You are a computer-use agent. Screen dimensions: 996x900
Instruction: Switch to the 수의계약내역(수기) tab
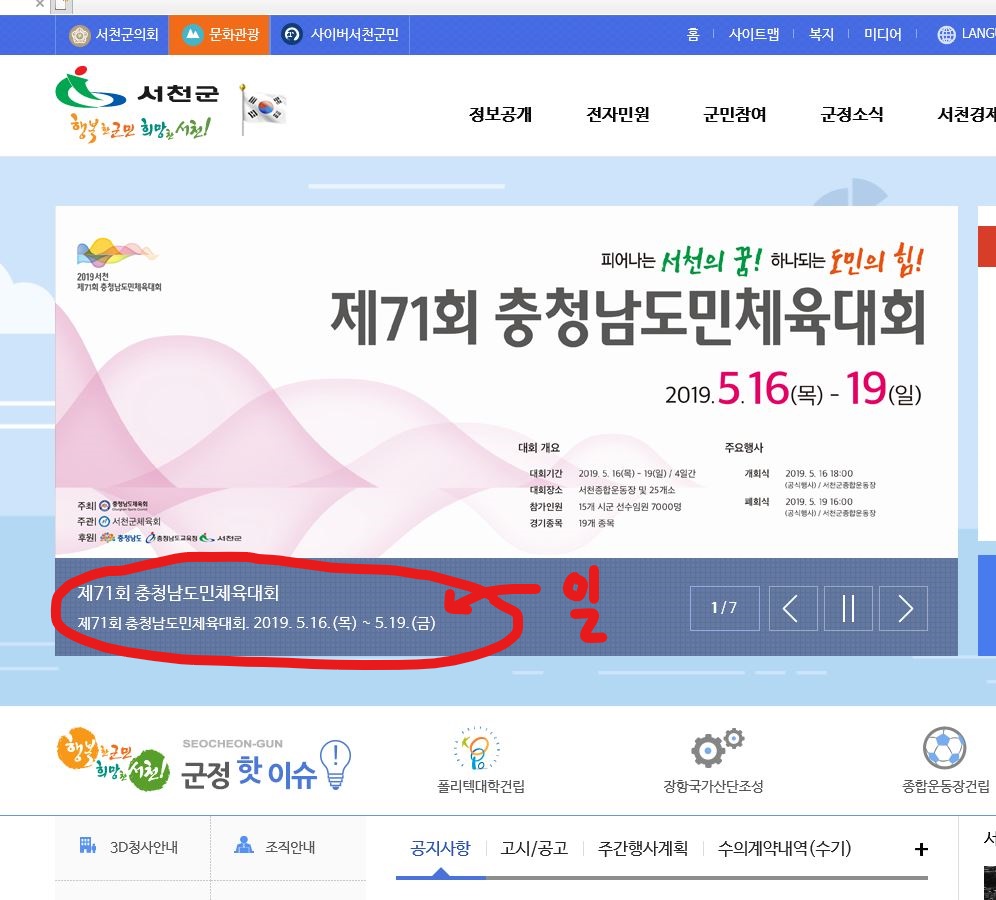[784, 849]
